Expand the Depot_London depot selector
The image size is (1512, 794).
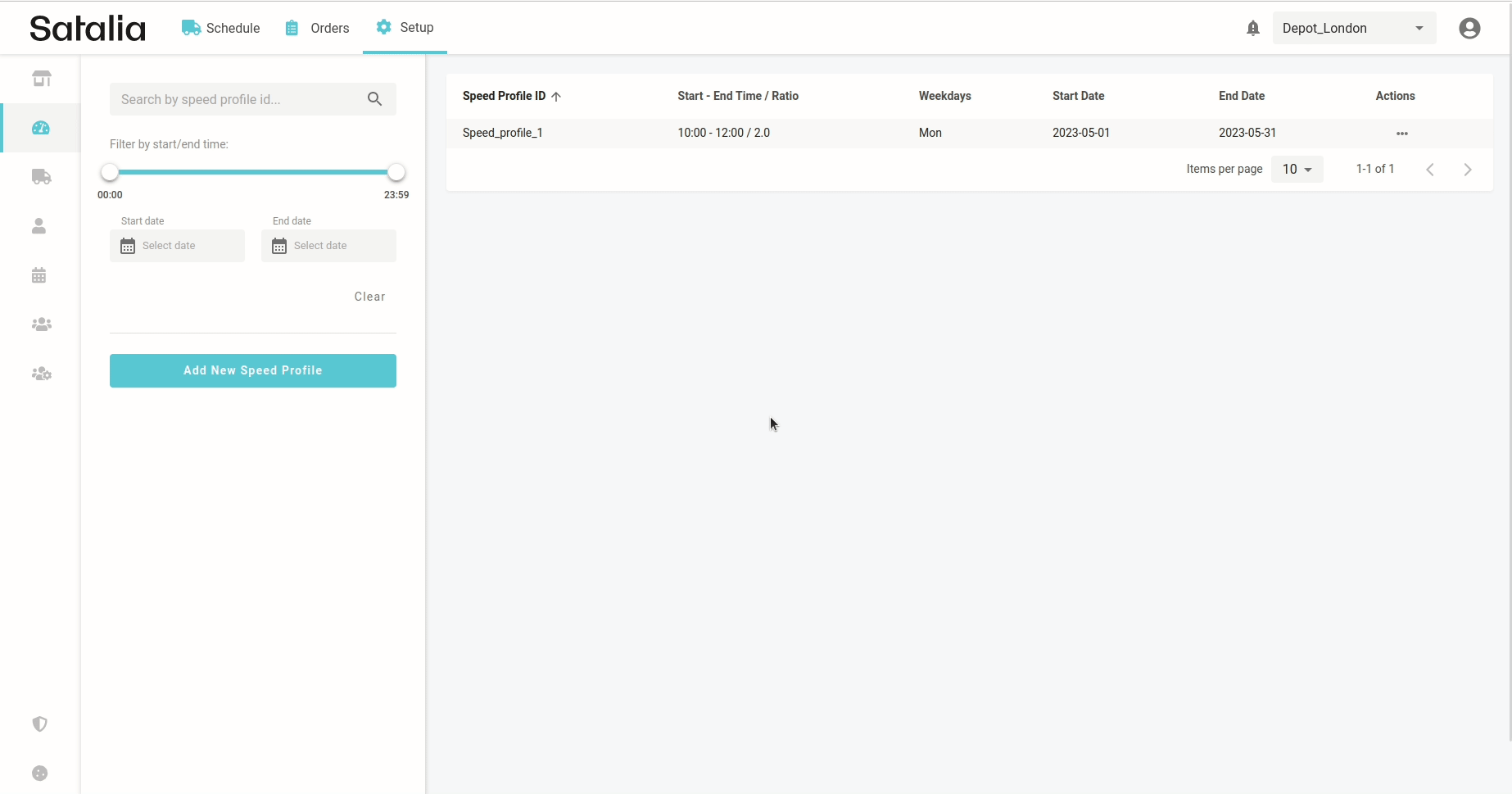(x=1353, y=29)
